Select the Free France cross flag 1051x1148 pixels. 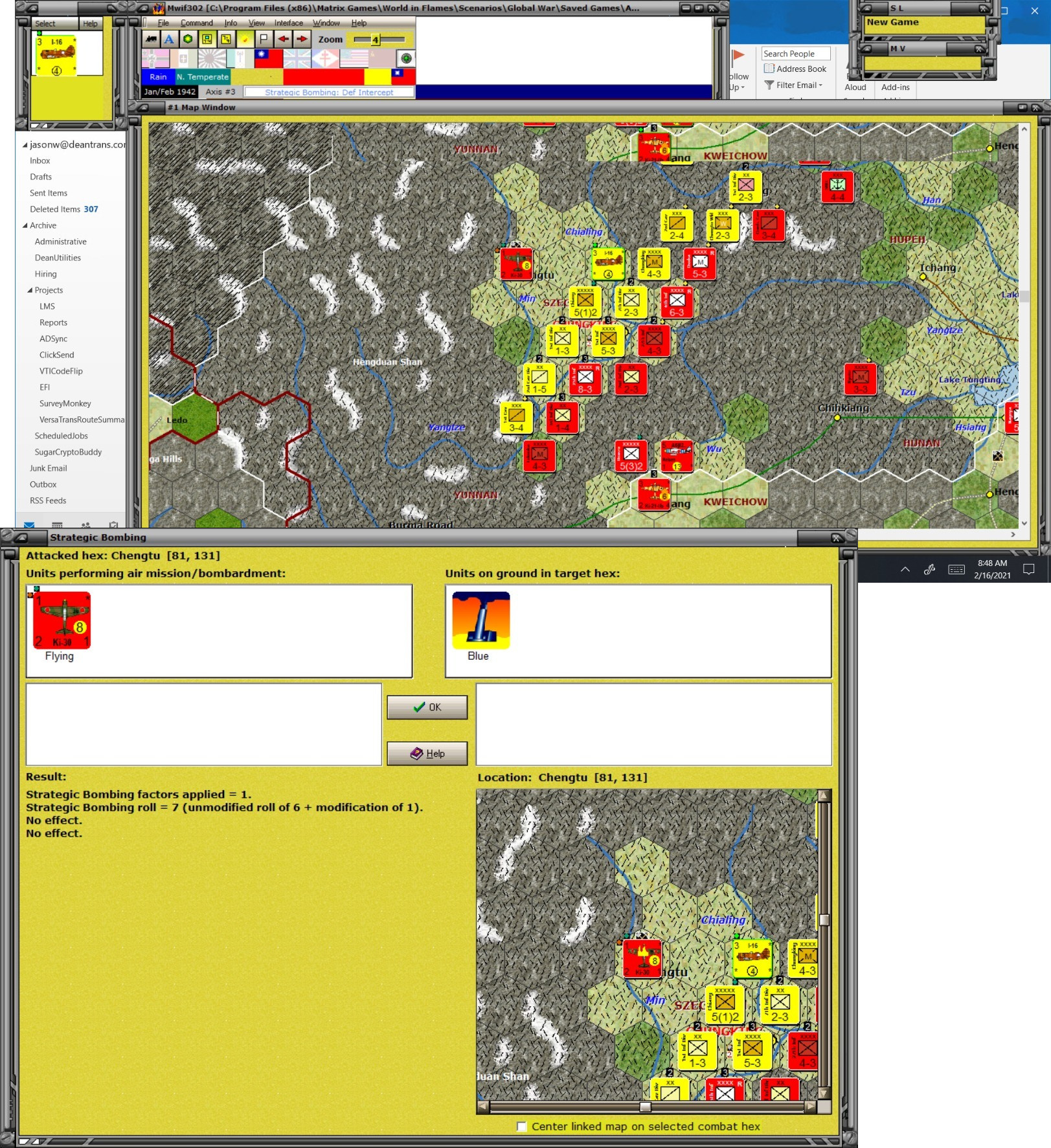325,58
